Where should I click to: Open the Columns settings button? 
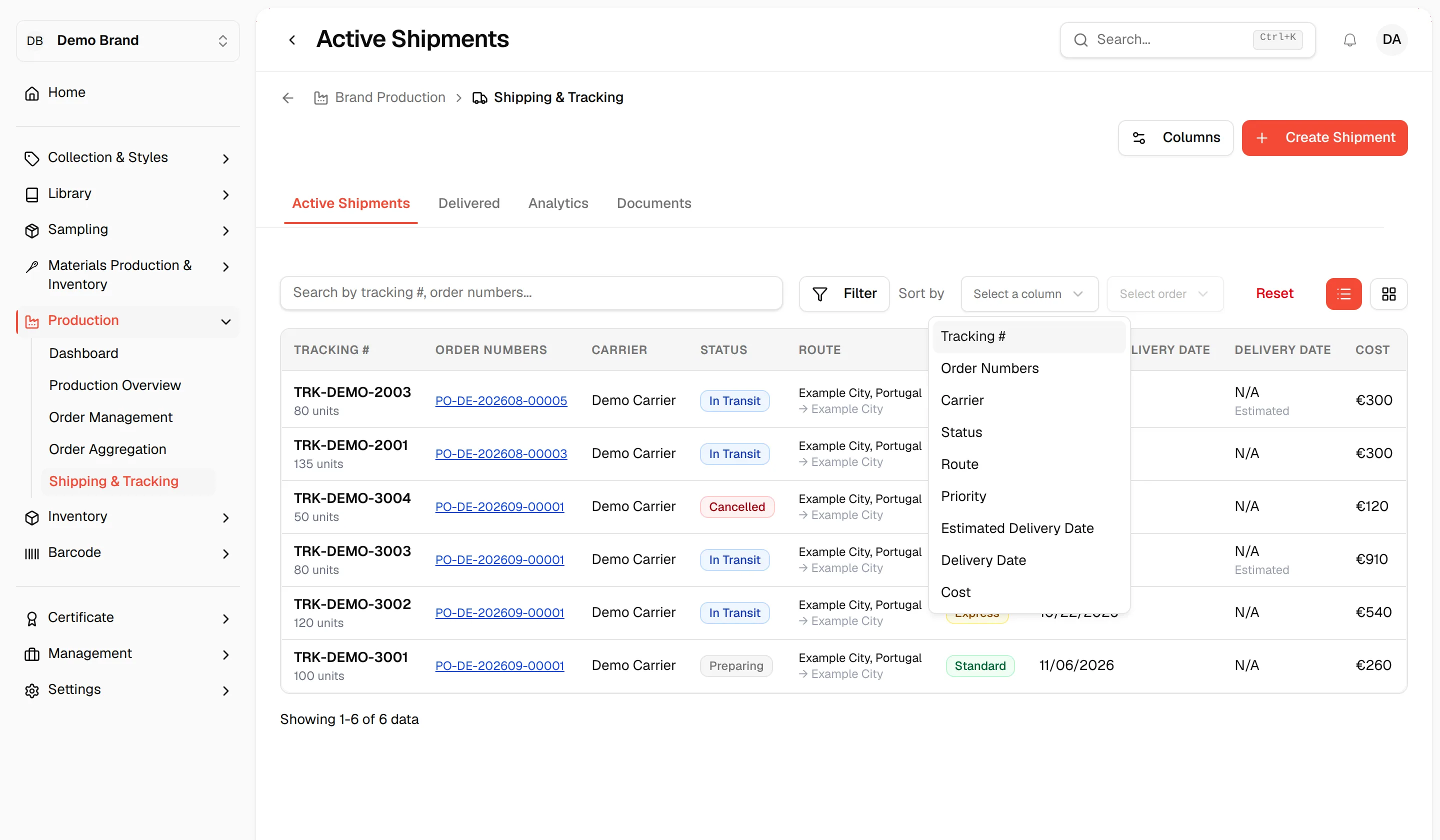click(x=1175, y=137)
